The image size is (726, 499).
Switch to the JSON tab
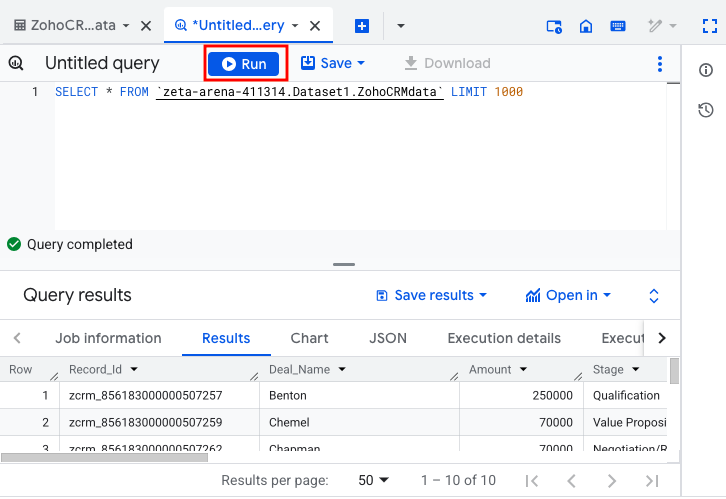click(x=388, y=338)
